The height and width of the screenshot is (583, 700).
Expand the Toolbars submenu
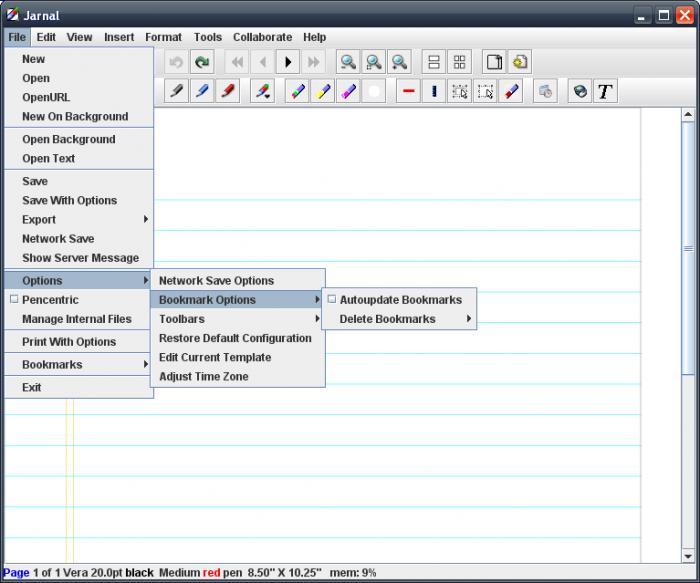click(x=238, y=319)
